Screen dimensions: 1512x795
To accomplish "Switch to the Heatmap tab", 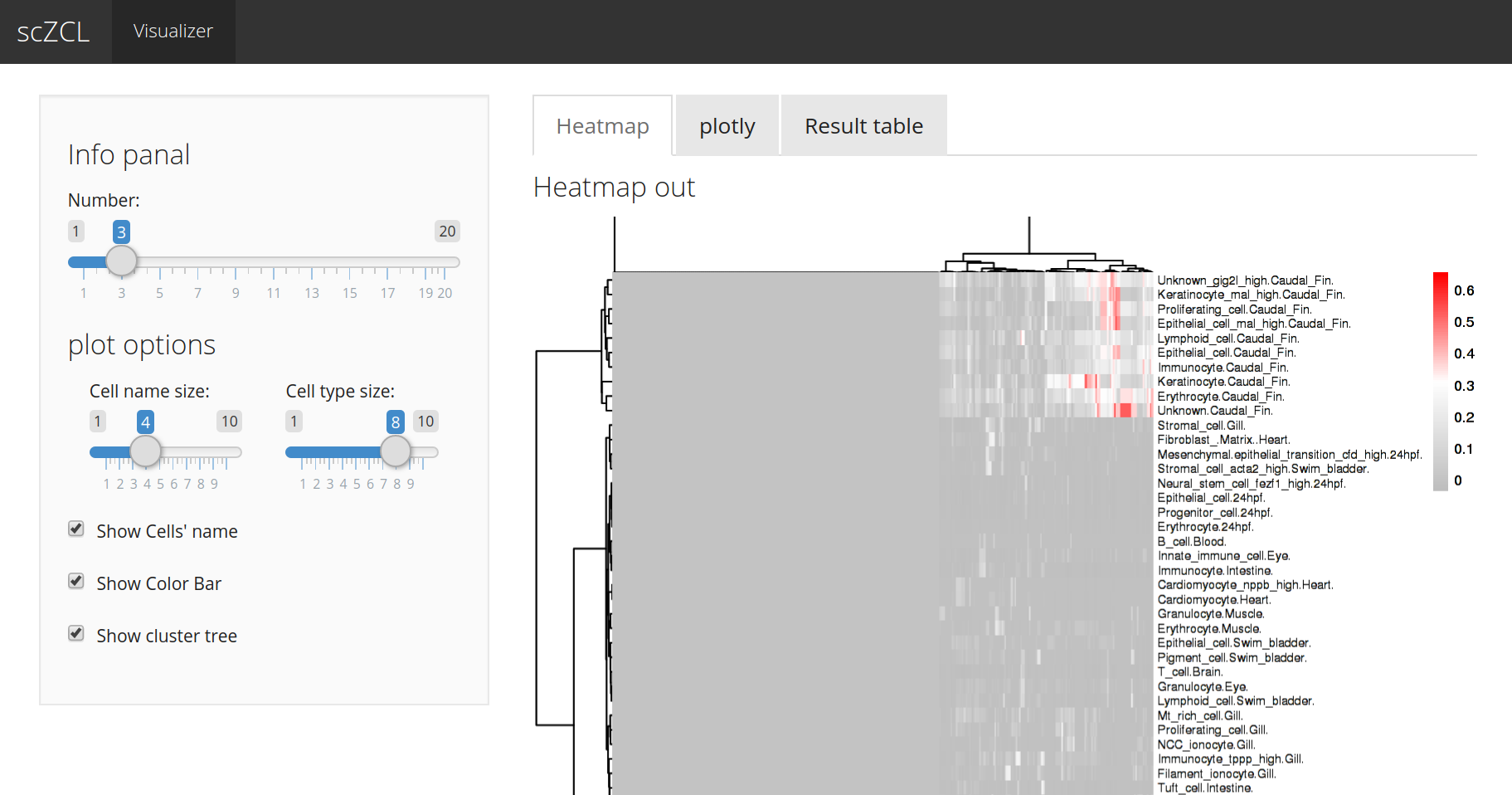I will tap(602, 126).
